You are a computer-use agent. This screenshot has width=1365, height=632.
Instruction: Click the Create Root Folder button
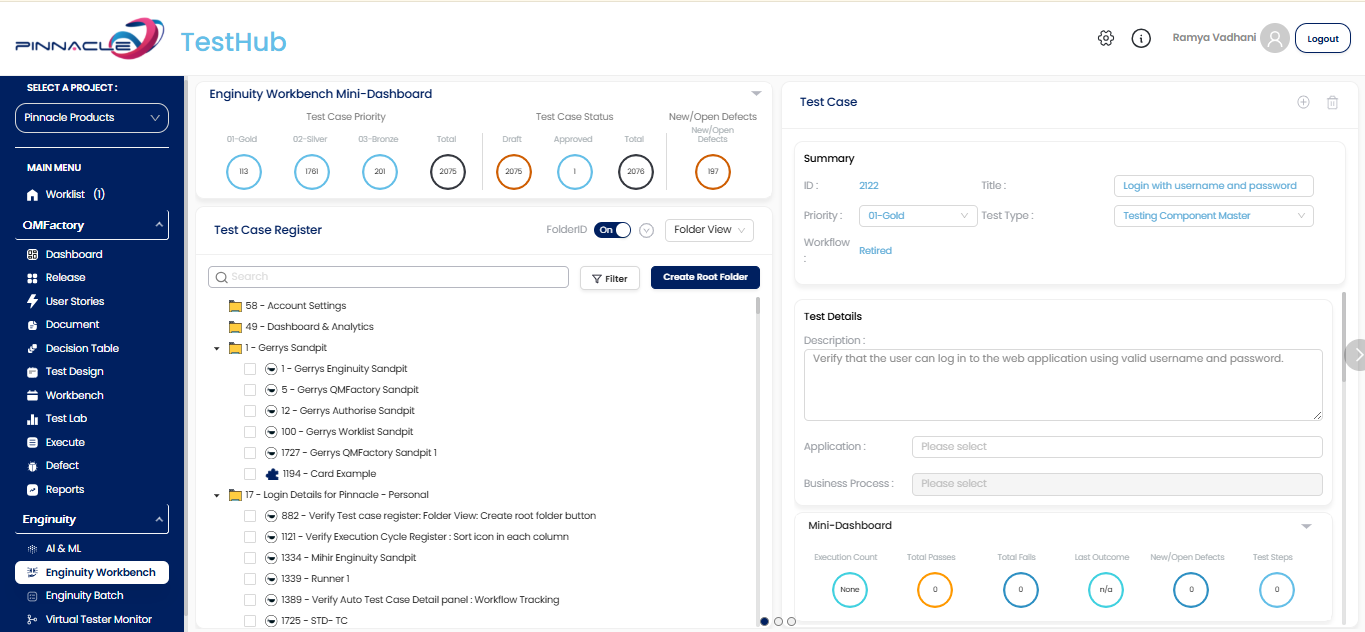point(705,277)
